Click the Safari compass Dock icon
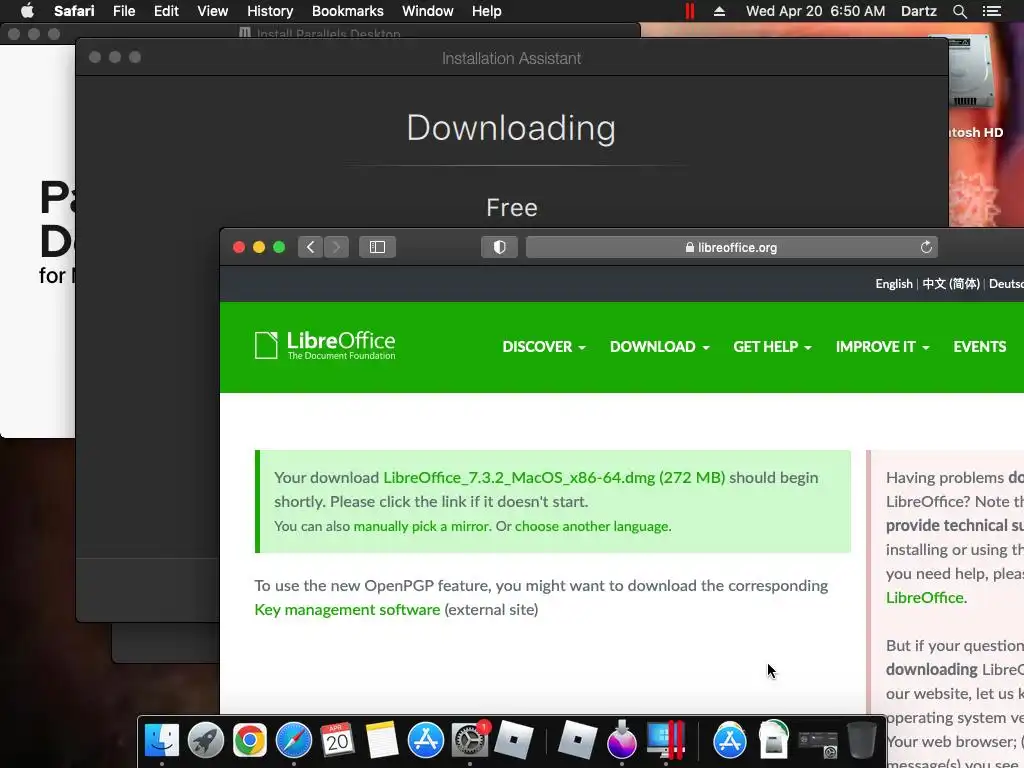 click(294, 741)
